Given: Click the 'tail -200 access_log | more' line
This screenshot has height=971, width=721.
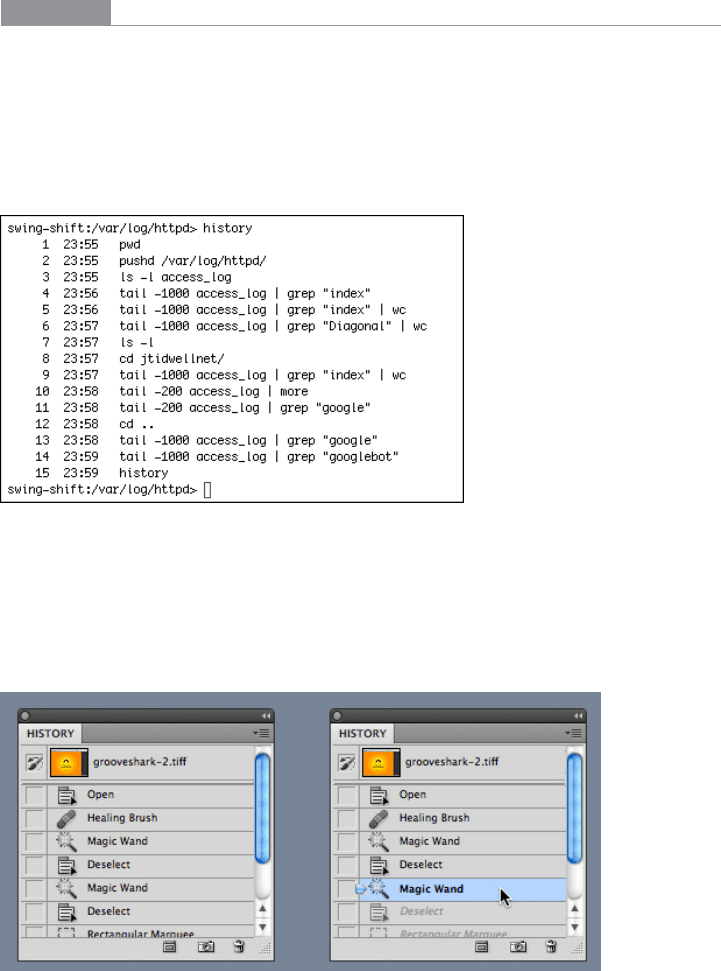Looking at the screenshot, I should (x=214, y=391).
